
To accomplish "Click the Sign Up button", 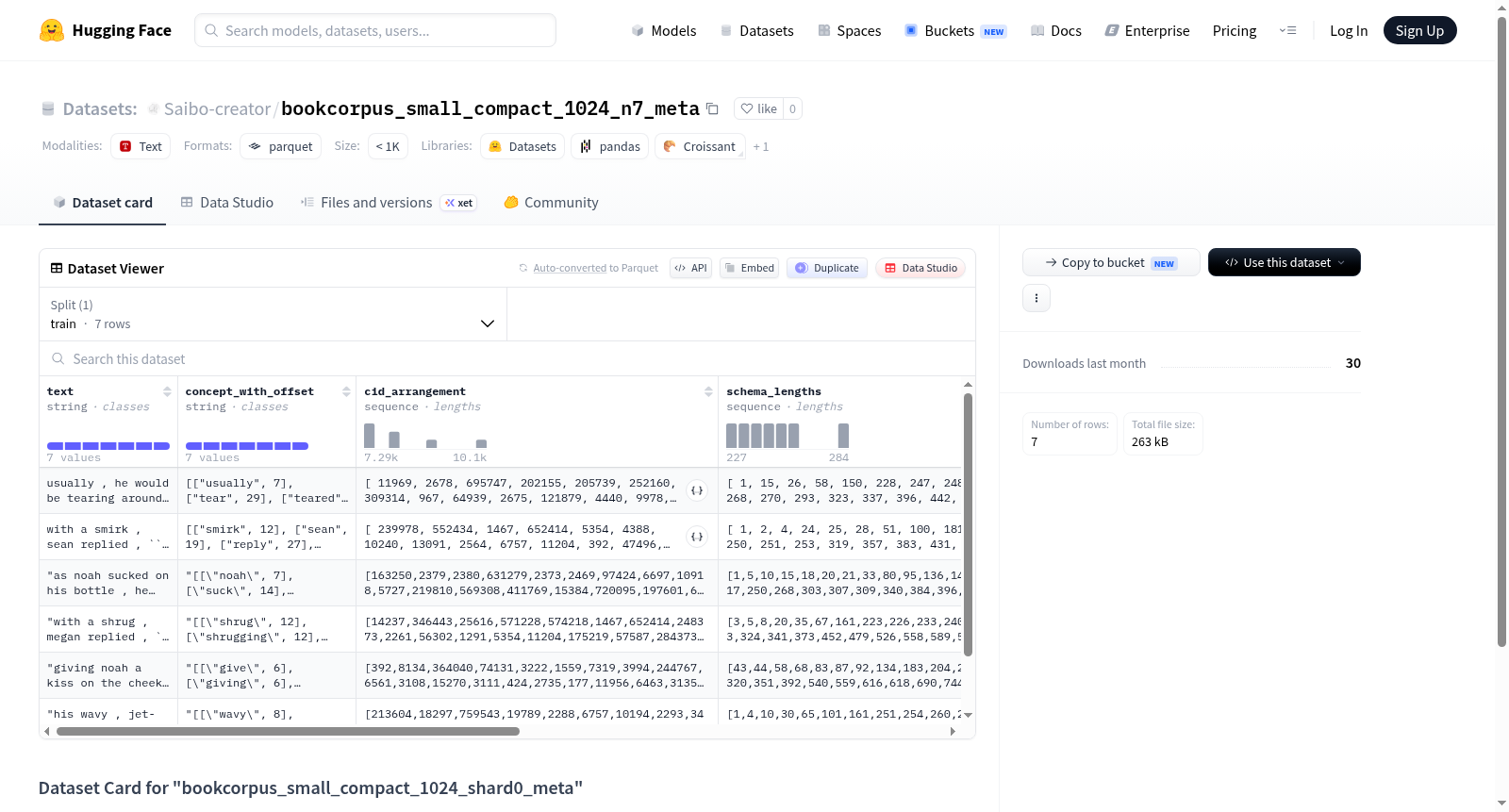I will (x=1419, y=30).
